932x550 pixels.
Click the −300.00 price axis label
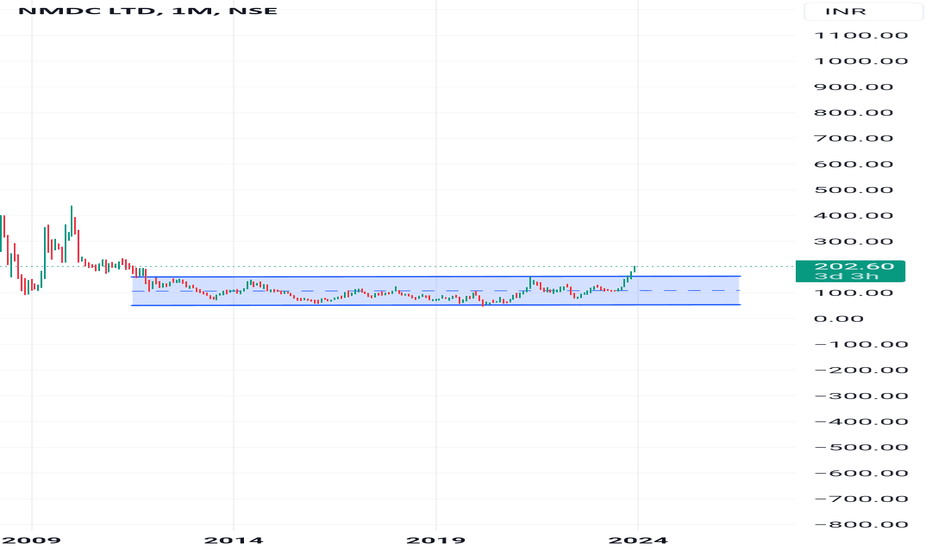pyautogui.click(x=861, y=396)
